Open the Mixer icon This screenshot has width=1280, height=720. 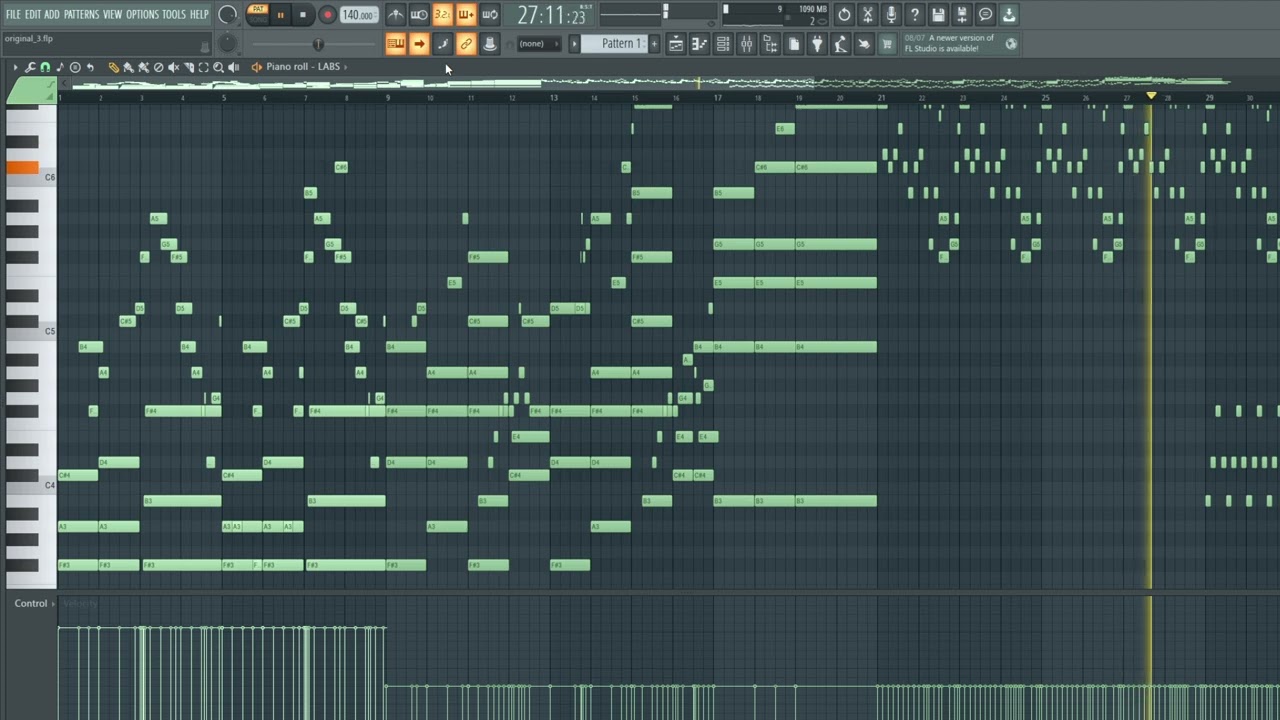(746, 44)
